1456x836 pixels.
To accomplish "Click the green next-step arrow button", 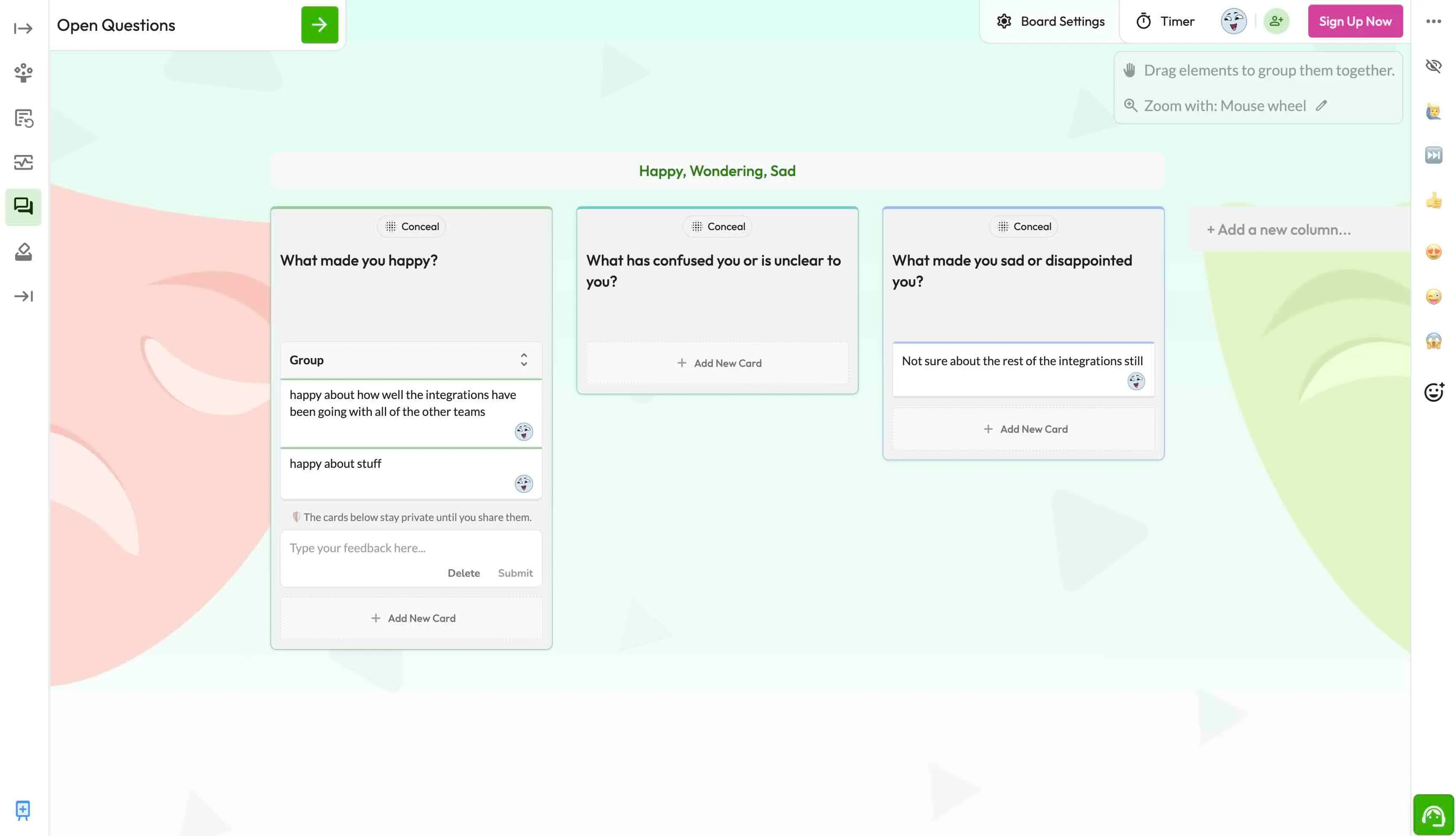I will coord(319,24).
